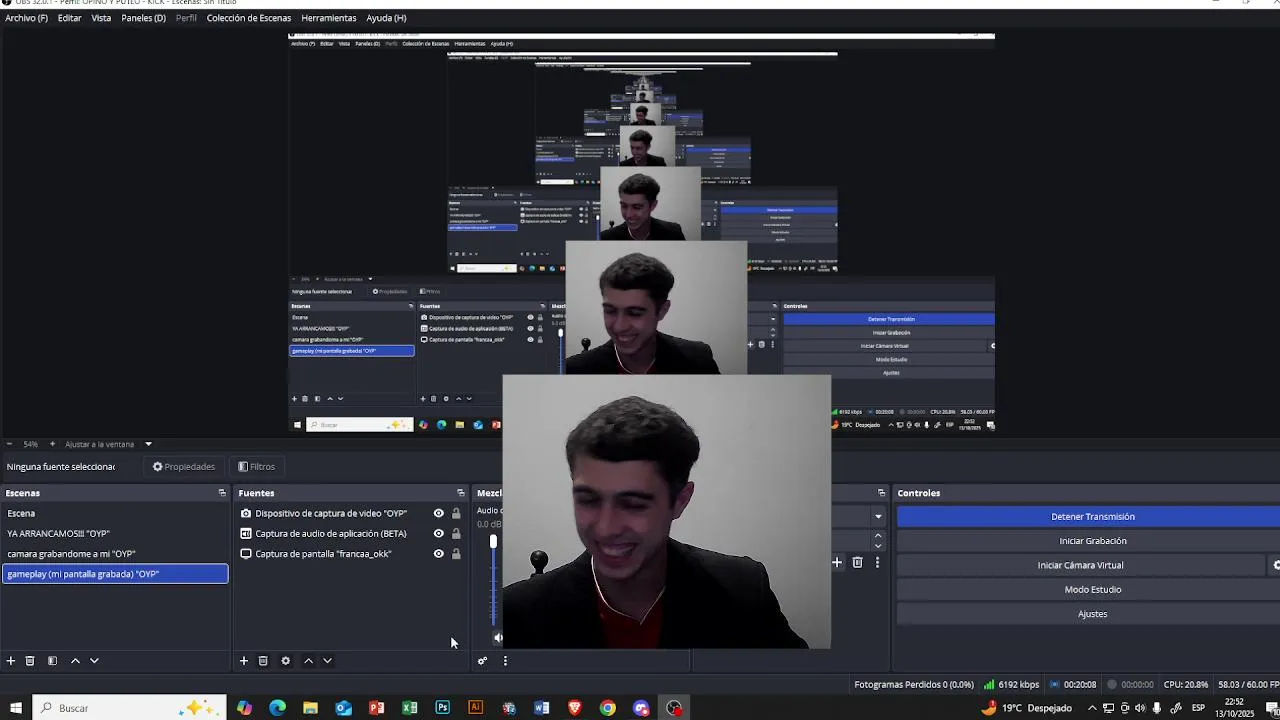Delete the selected scene with the trash icon

(x=30, y=661)
